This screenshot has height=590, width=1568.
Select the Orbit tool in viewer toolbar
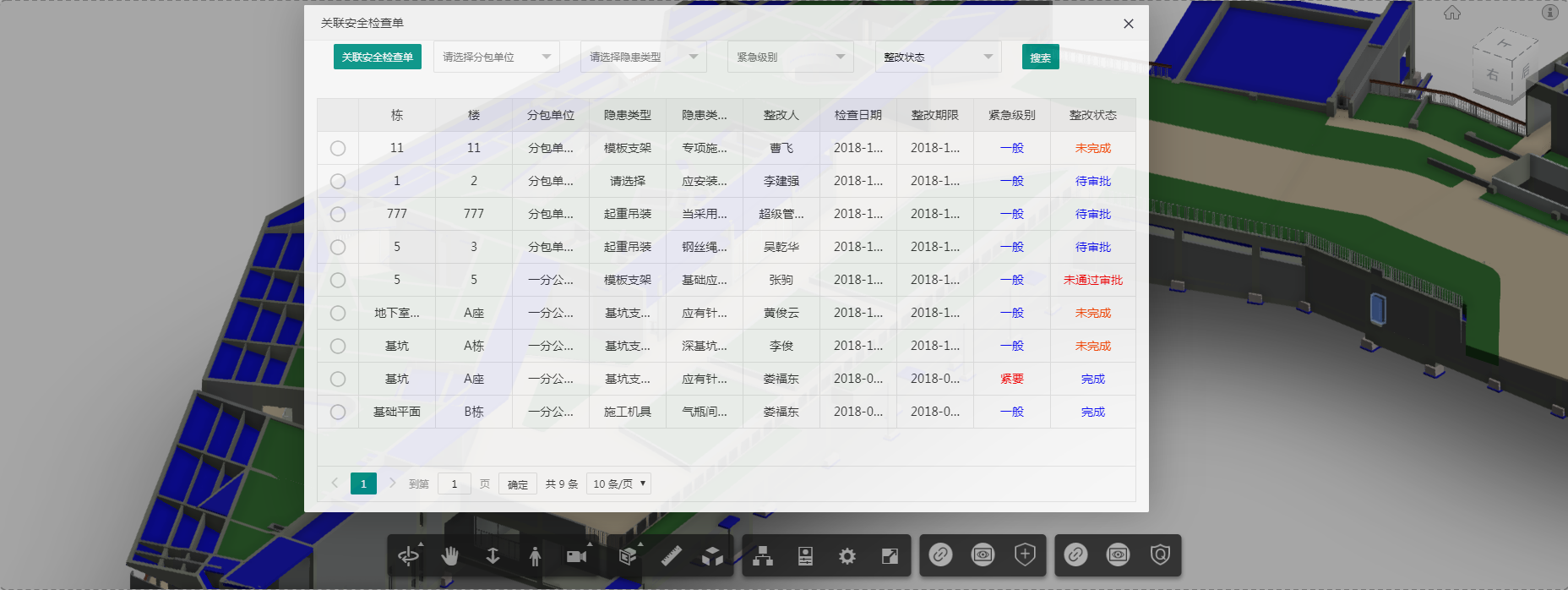[x=408, y=555]
